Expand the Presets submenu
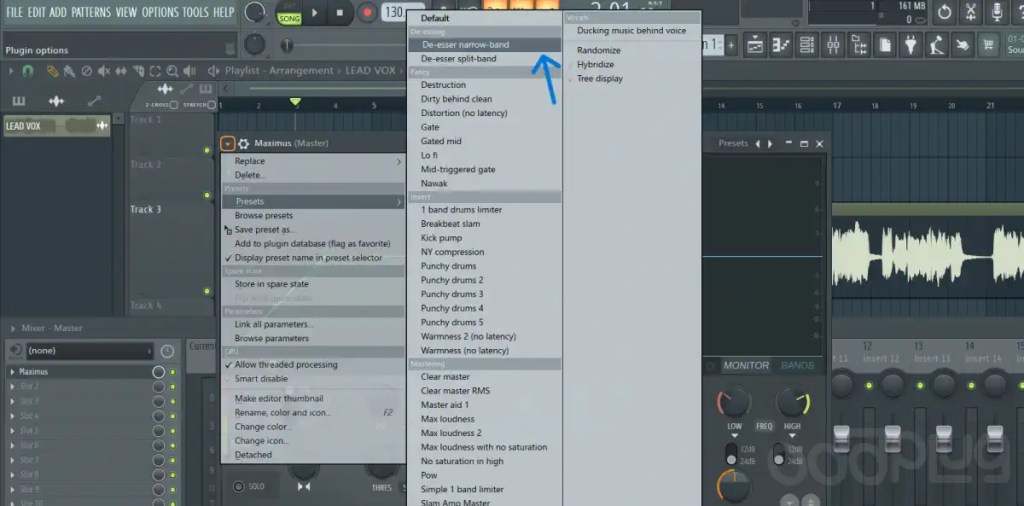 point(313,202)
